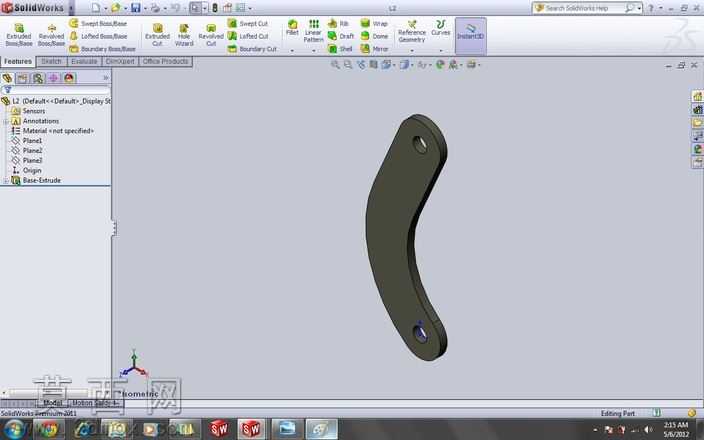Open the DisplayManager tab

tap(69, 78)
